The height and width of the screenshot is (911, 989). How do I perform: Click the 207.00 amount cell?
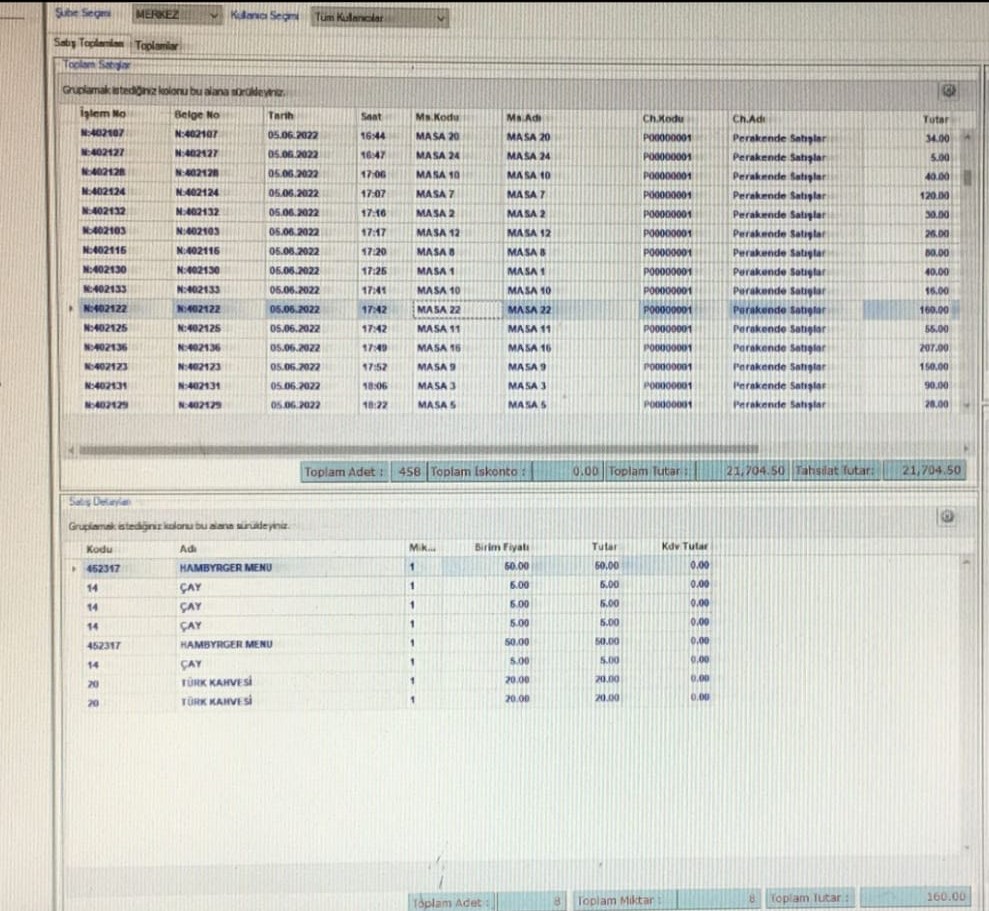coord(933,348)
